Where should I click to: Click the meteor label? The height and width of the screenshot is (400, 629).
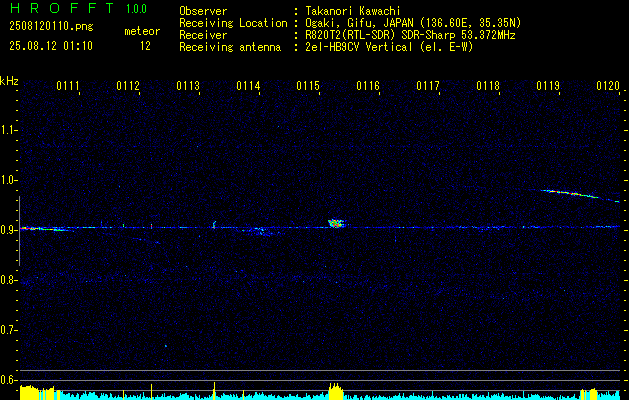pyautogui.click(x=142, y=31)
